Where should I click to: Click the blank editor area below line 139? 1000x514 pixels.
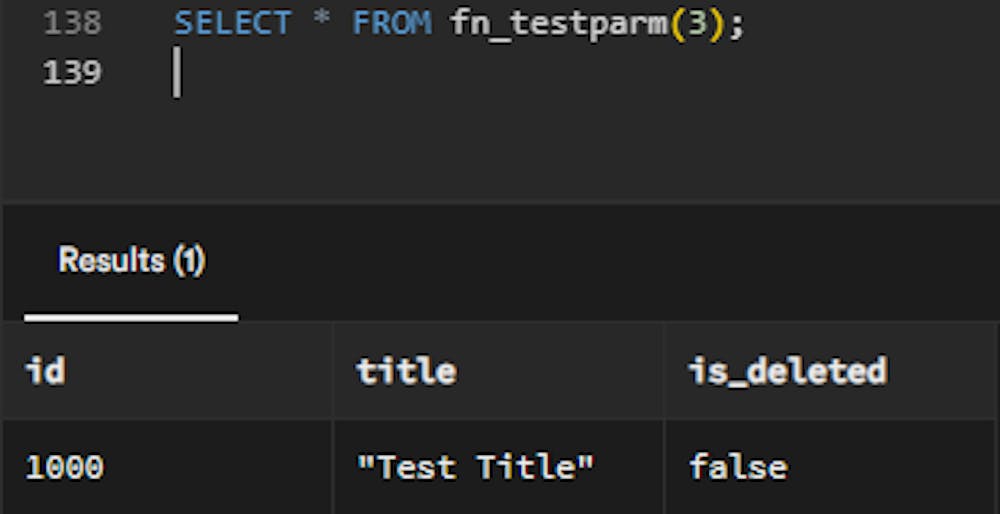tap(500, 150)
